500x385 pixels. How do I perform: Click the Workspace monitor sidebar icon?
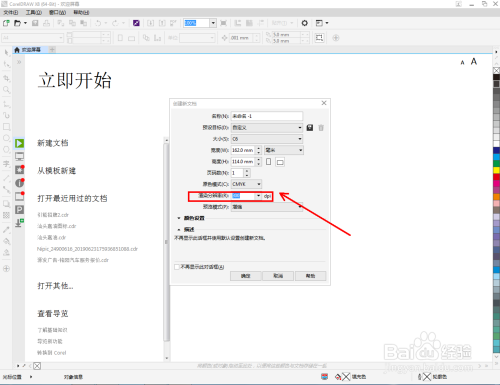click(x=20, y=156)
